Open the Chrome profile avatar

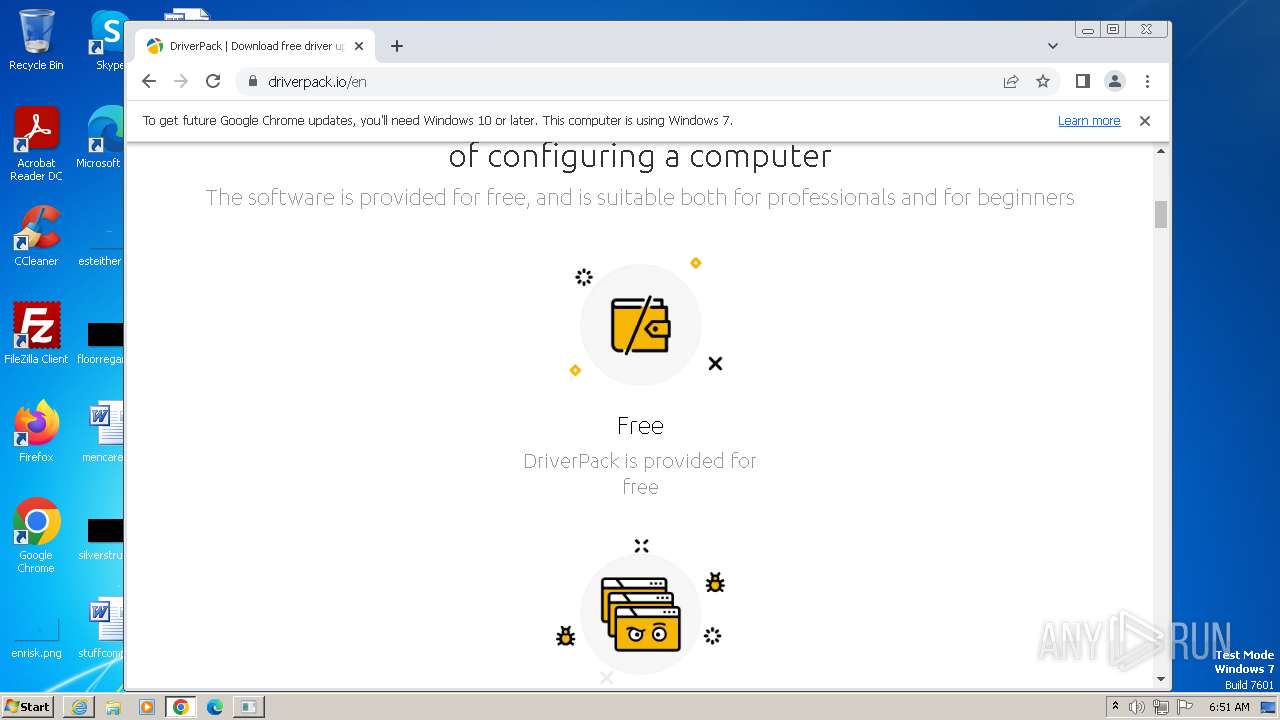pos(1115,82)
